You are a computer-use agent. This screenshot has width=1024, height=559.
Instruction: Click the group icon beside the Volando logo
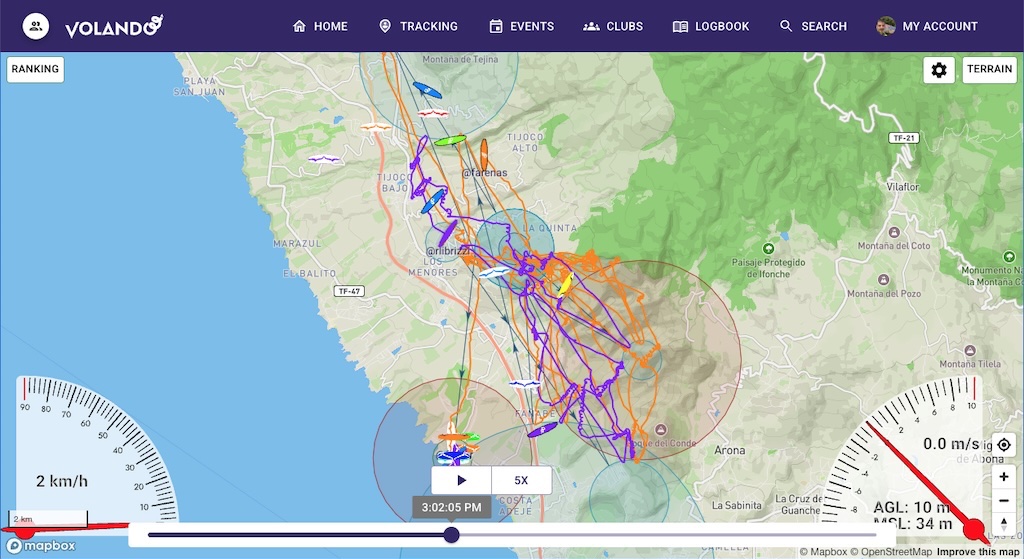click(36, 27)
